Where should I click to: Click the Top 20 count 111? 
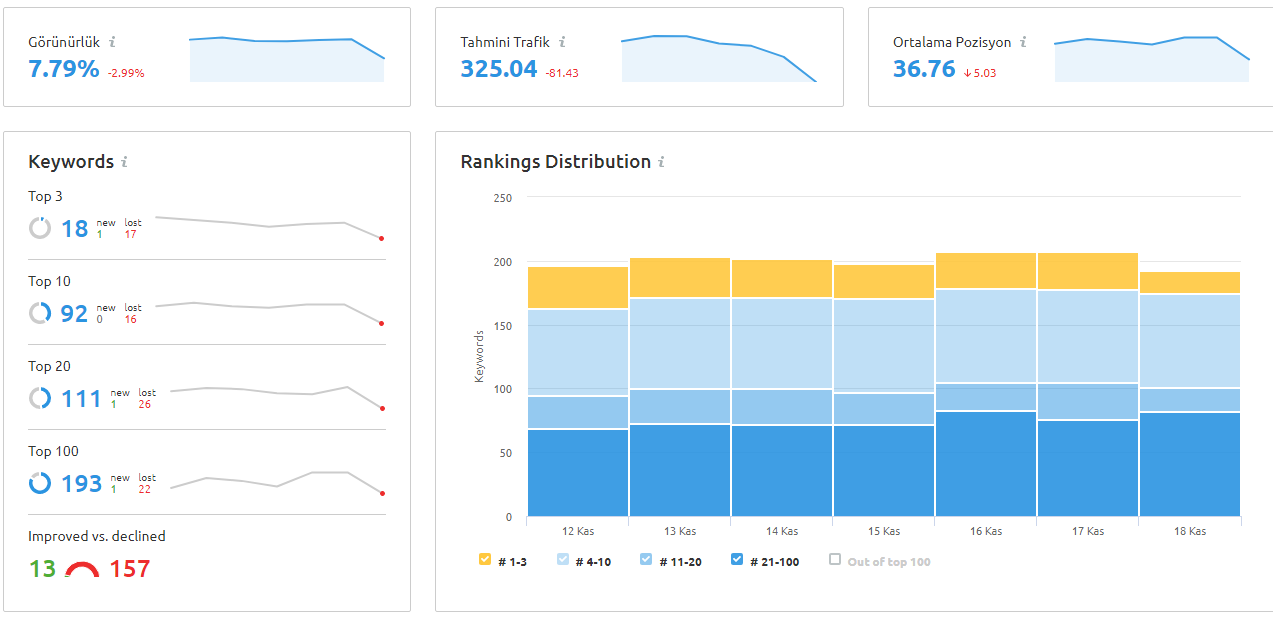[82, 399]
